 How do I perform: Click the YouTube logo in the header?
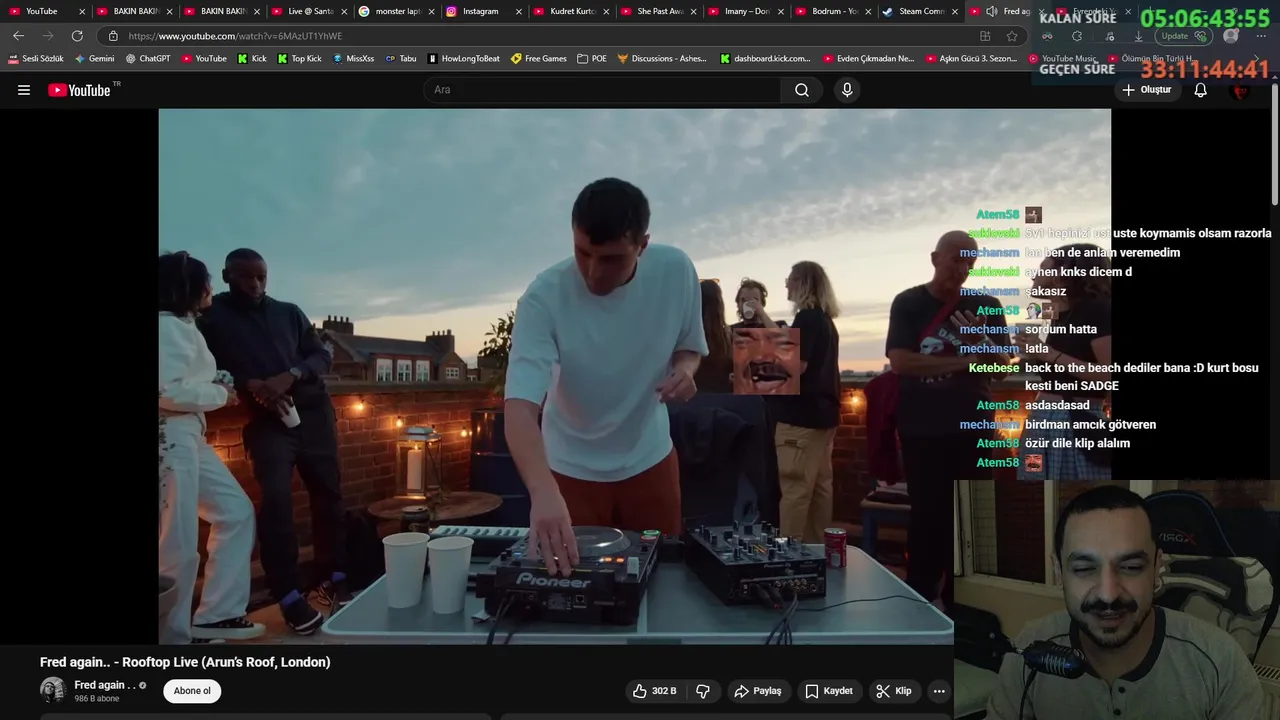79,90
